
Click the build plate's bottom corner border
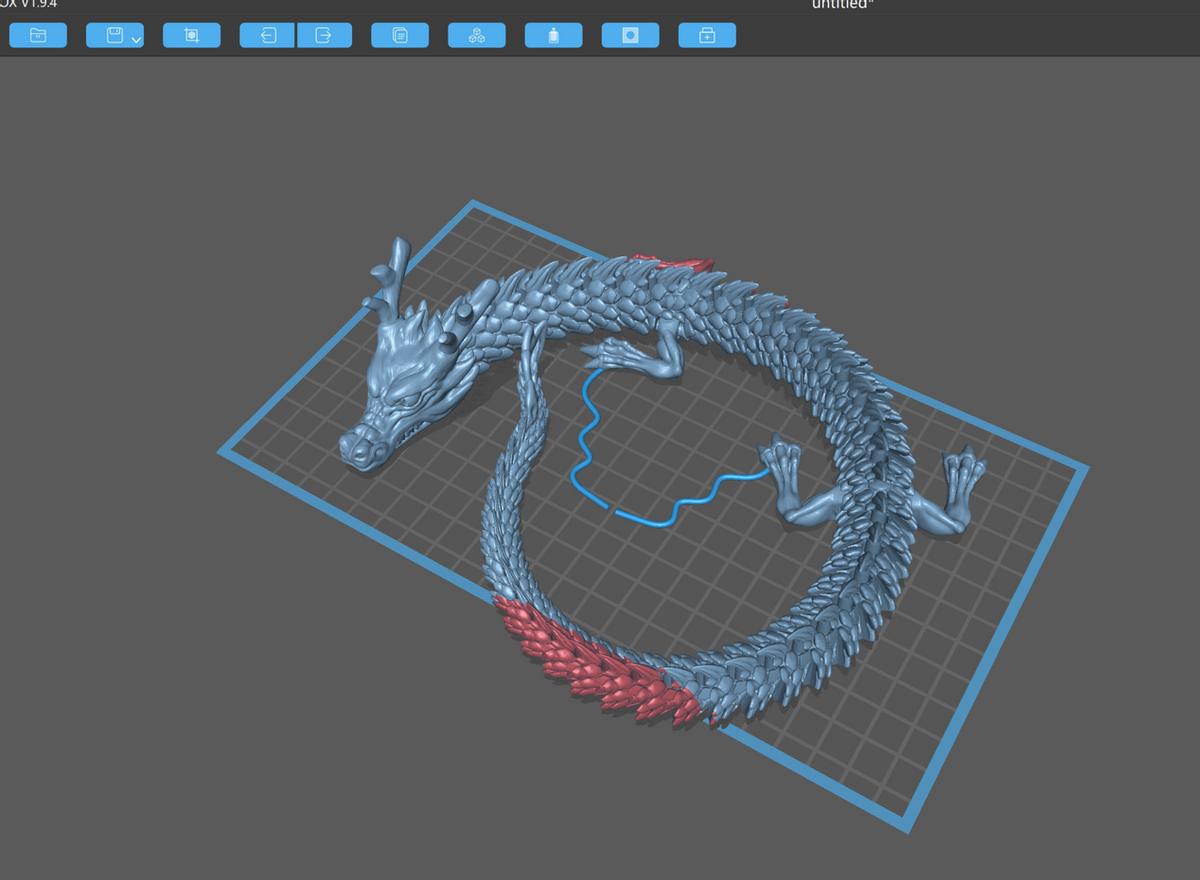pos(908,824)
